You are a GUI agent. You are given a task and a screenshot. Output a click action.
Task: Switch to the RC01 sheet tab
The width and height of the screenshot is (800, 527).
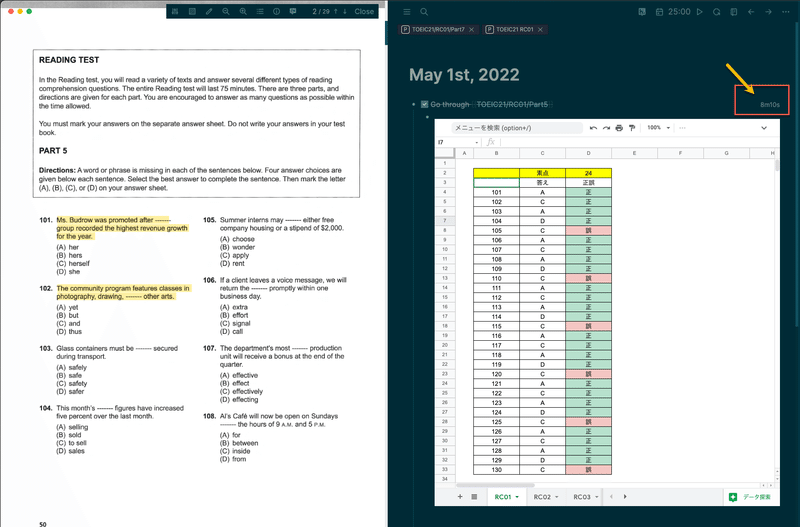point(503,497)
